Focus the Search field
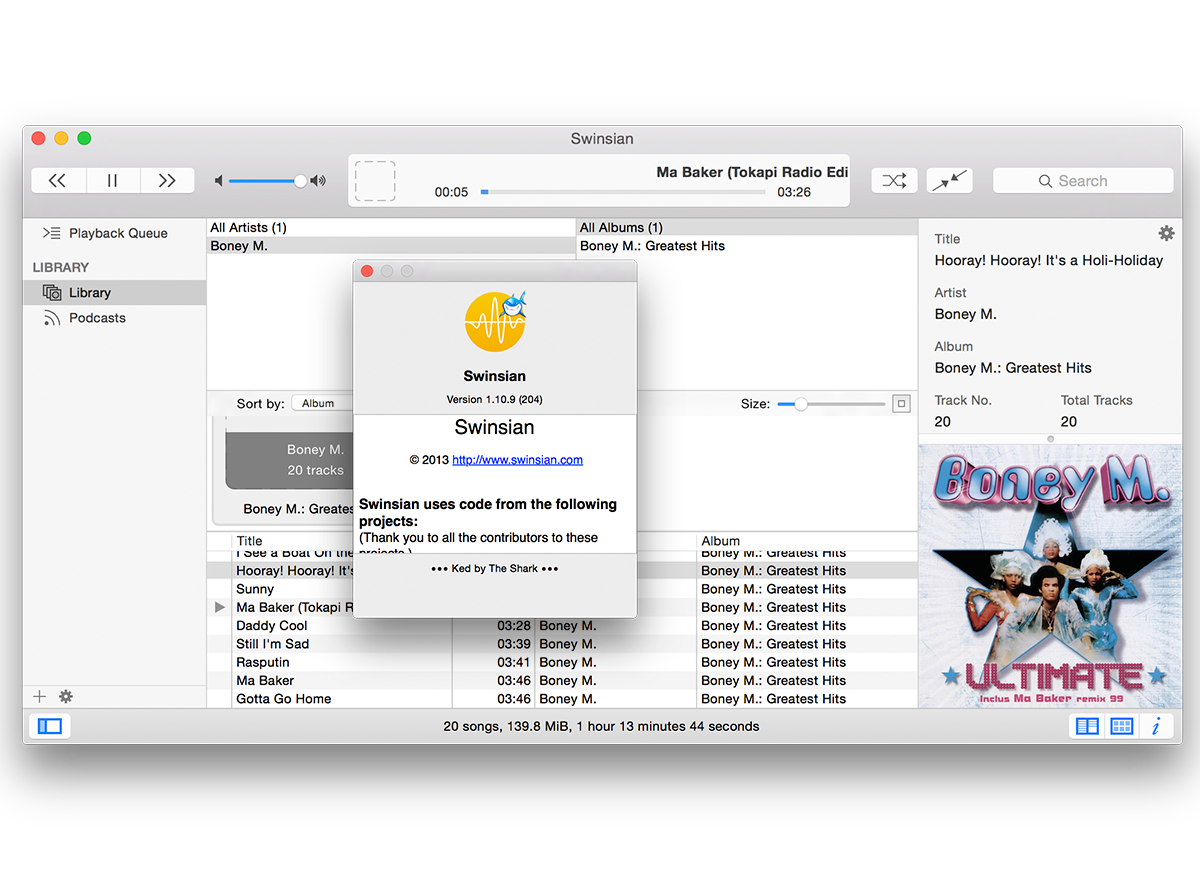The height and width of the screenshot is (873, 1200). point(1083,181)
